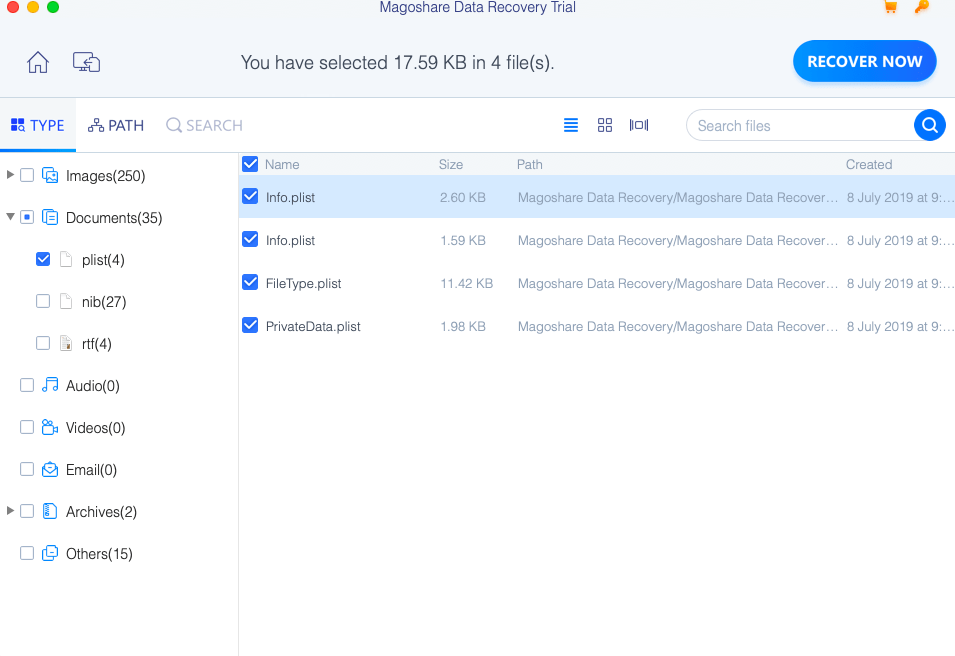Click the plist file type icon
The height and width of the screenshot is (656, 955).
(66, 259)
